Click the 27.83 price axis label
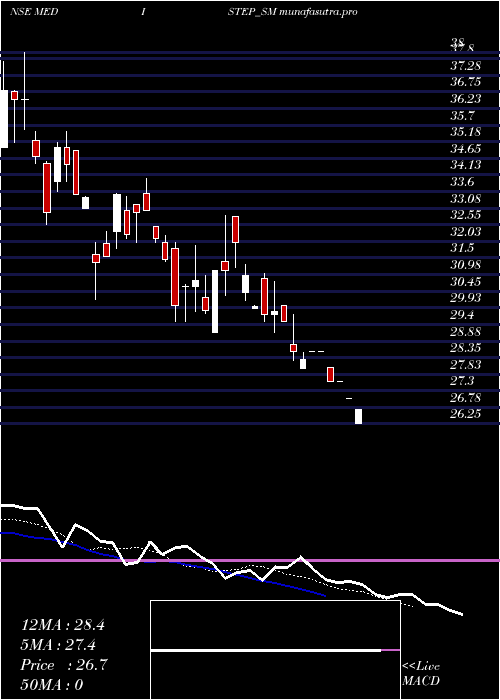 465,364
